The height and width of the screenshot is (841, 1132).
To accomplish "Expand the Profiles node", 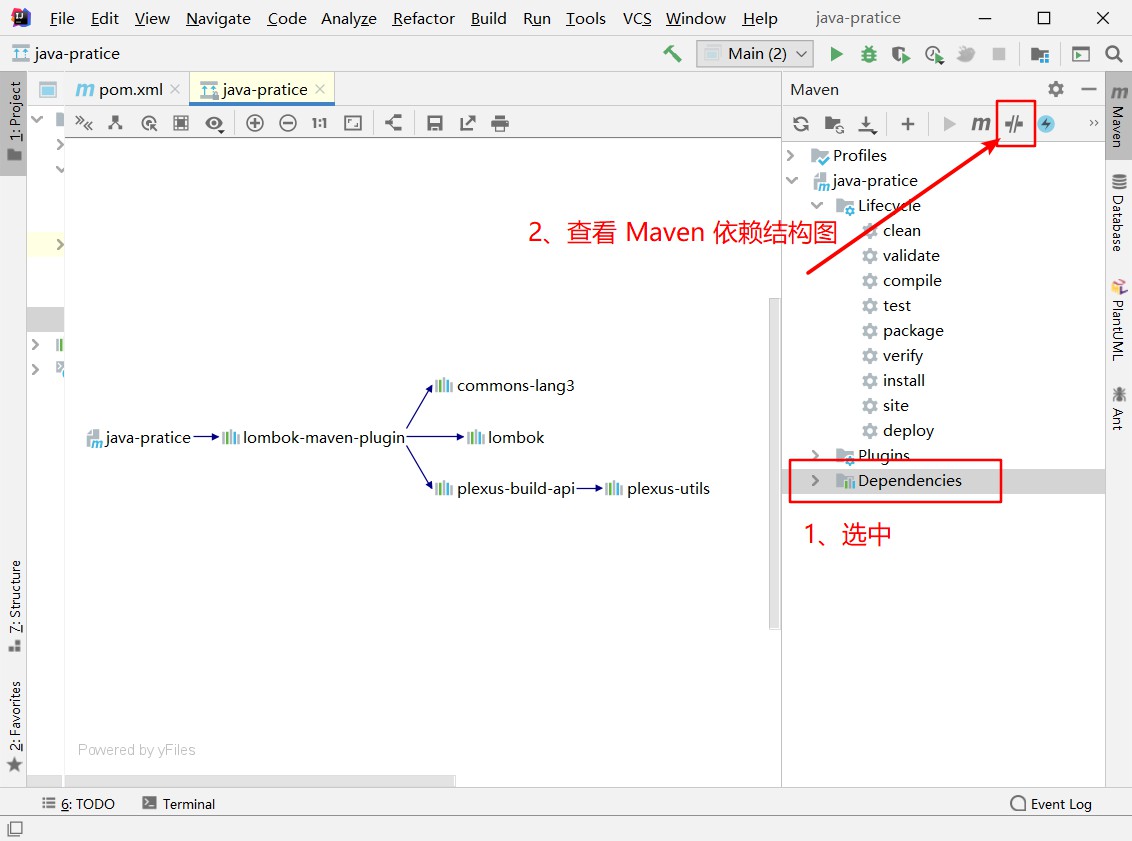I will 791,155.
